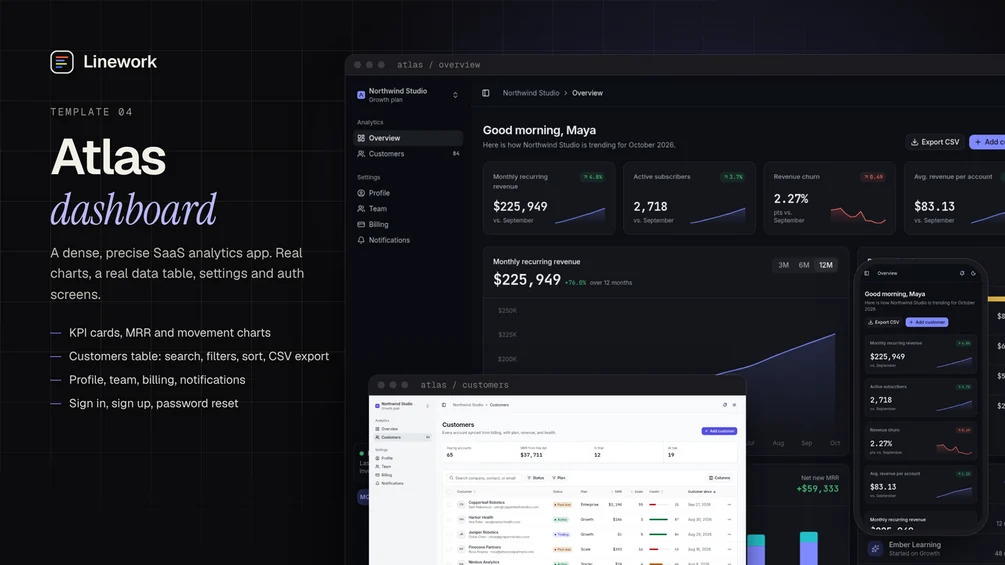
Task: Click the customers window search field
Action: point(483,478)
